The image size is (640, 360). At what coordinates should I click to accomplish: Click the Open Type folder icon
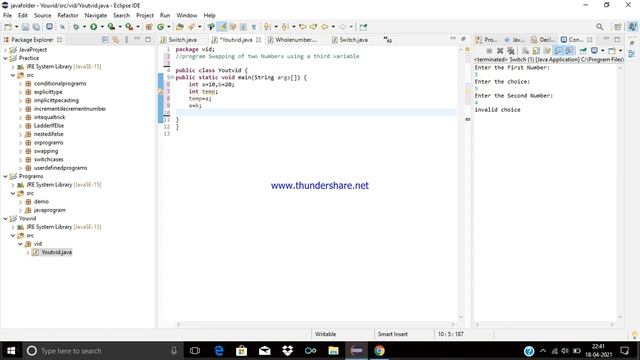(180, 27)
